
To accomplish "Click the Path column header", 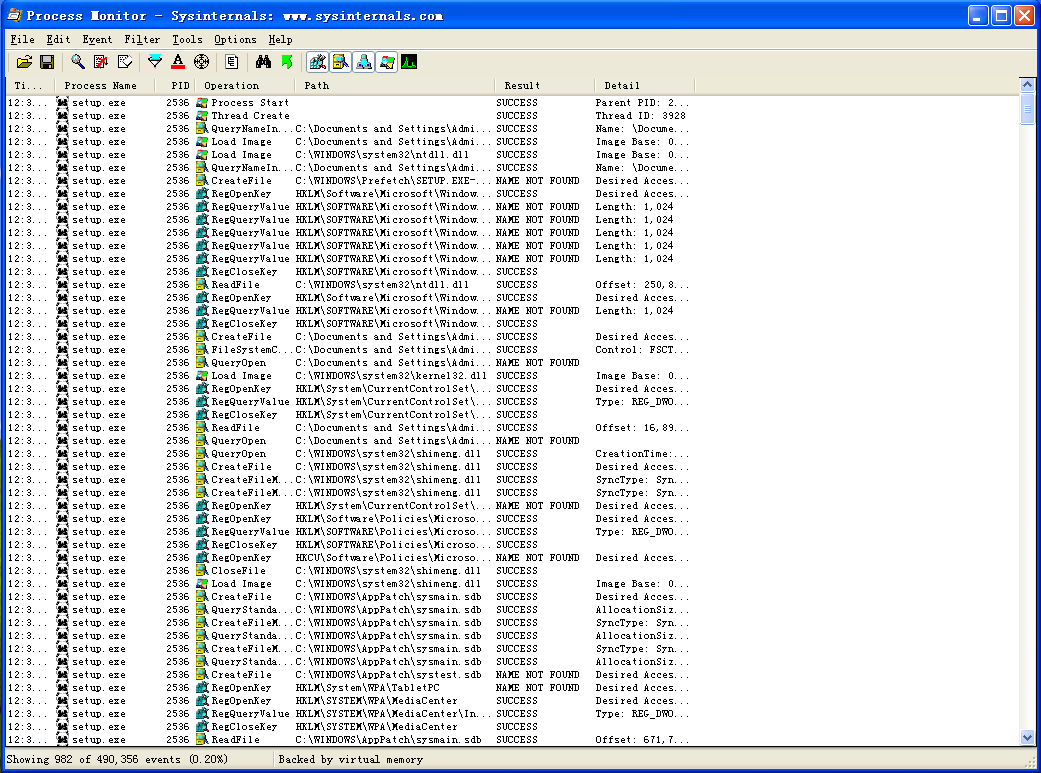I will (x=395, y=86).
